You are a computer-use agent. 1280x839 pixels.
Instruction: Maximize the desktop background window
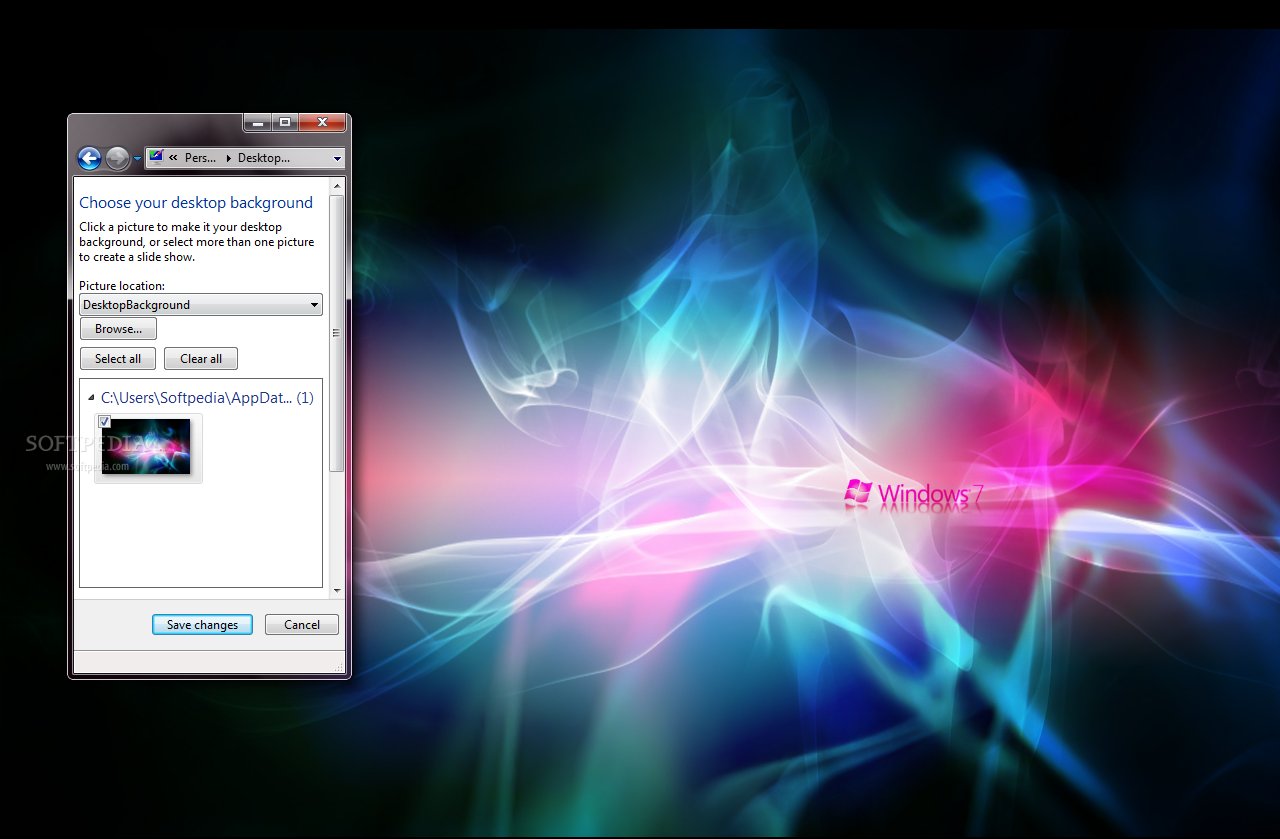click(285, 122)
